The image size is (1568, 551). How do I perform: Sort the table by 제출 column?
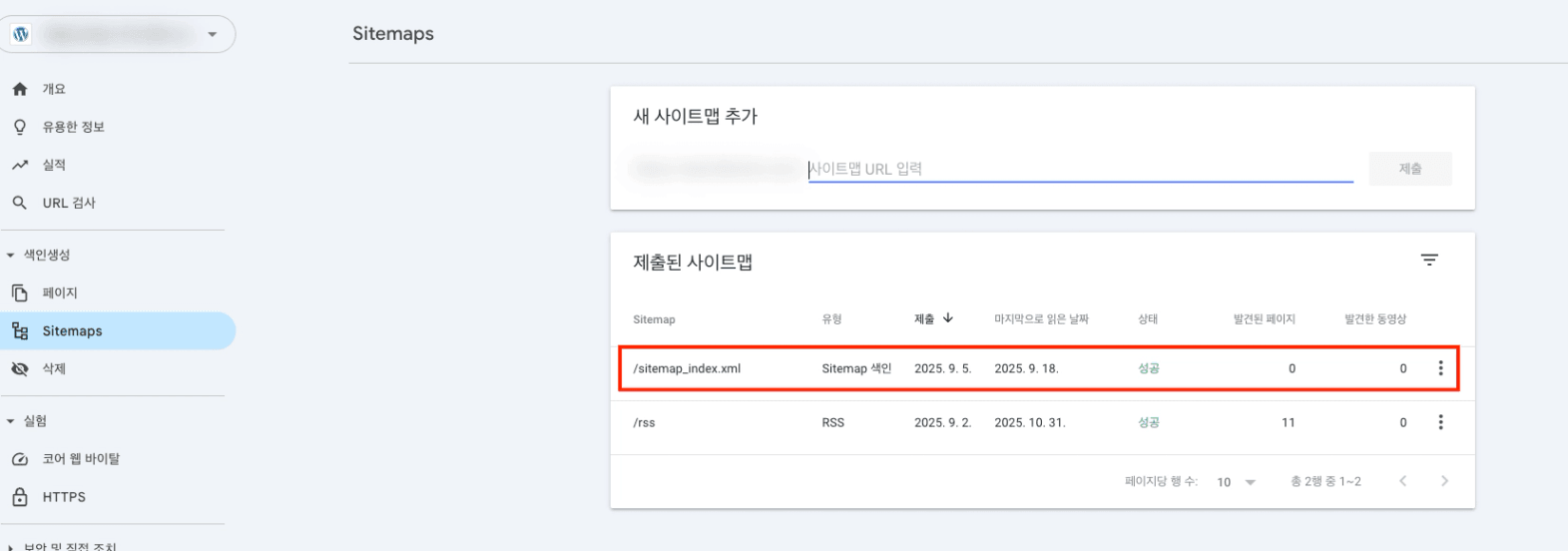click(x=932, y=318)
